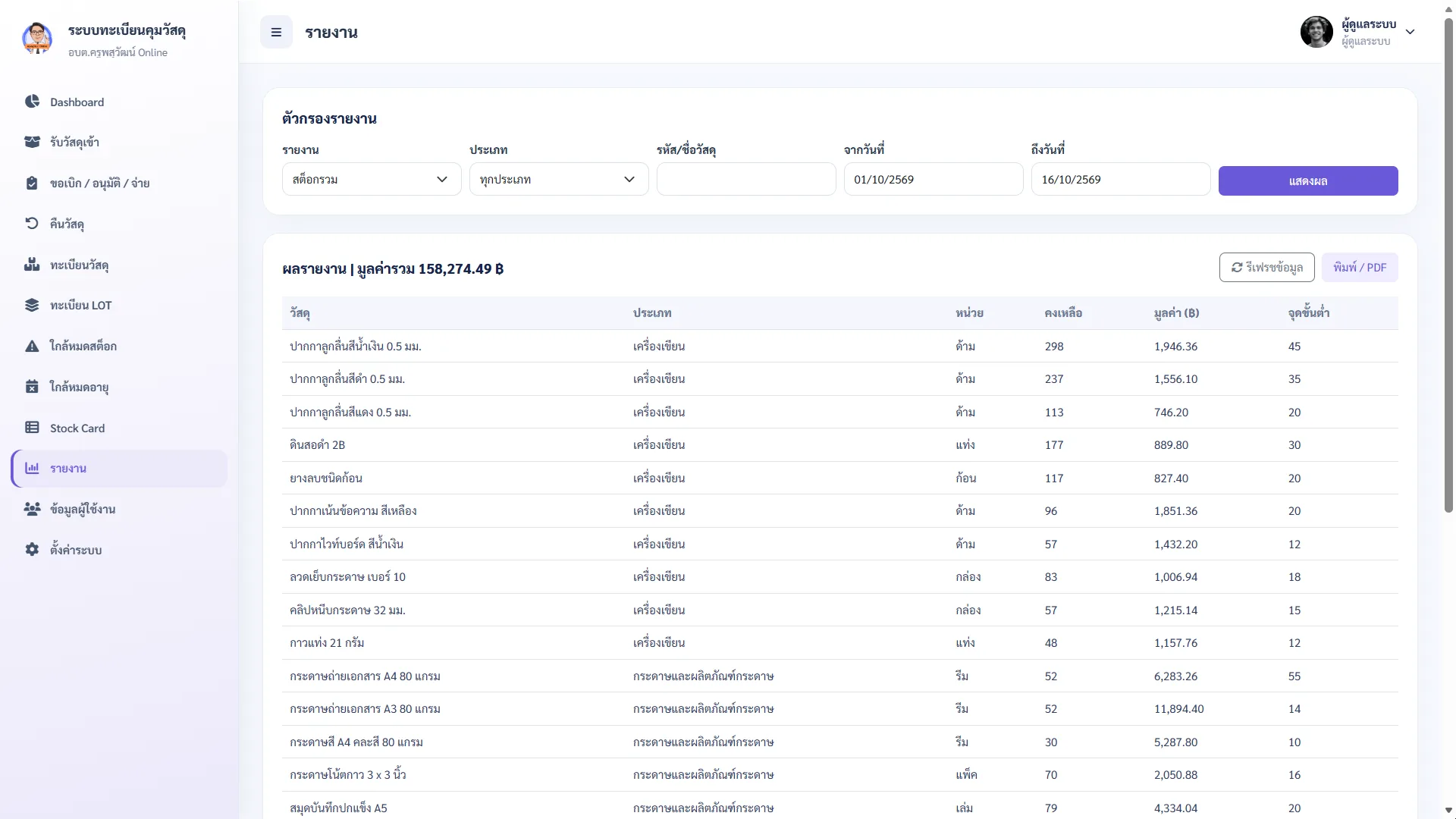
Task: Click row ปากกาไวท์บอร์ด สีน้ำเงิน
Action: click(840, 544)
